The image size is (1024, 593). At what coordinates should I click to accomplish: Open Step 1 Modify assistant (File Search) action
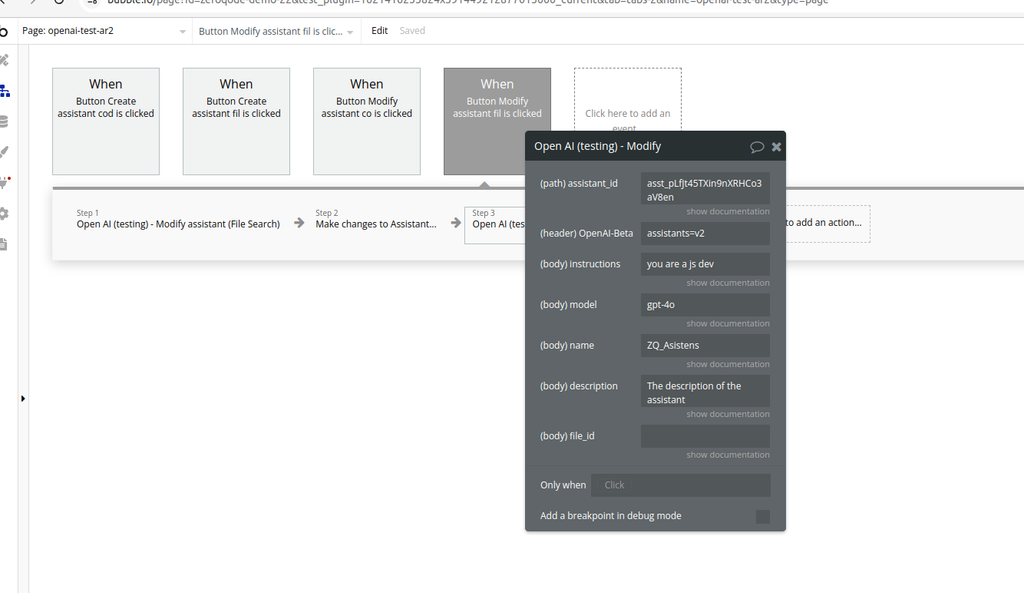pos(178,219)
